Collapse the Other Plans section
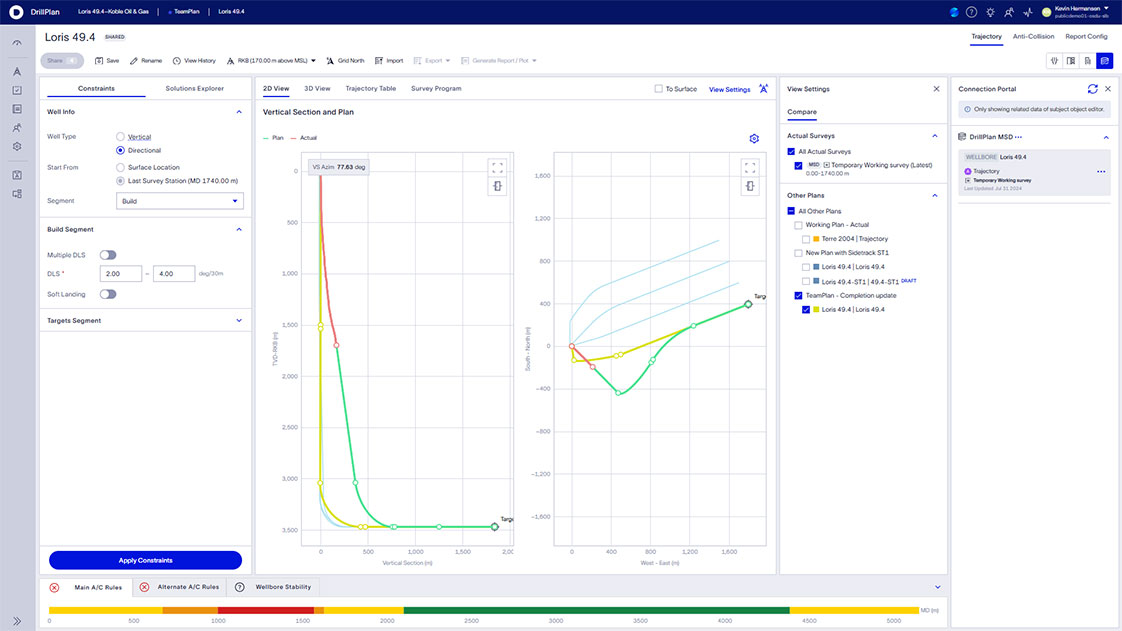The height and width of the screenshot is (631, 1122). (935, 195)
